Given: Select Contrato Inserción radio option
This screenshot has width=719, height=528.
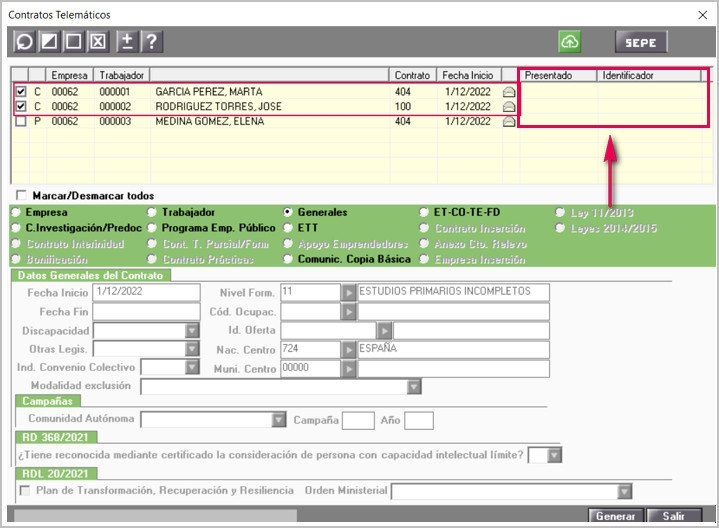Looking at the screenshot, I should [424, 228].
